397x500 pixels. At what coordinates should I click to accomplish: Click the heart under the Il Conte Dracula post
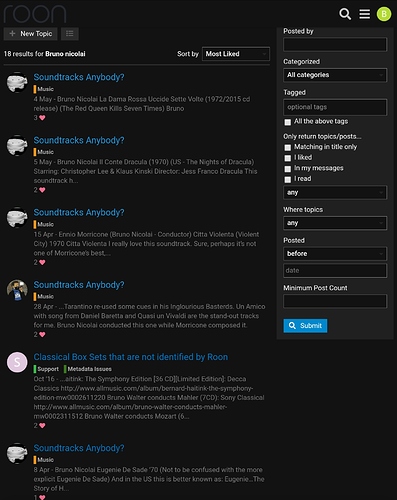42,190
